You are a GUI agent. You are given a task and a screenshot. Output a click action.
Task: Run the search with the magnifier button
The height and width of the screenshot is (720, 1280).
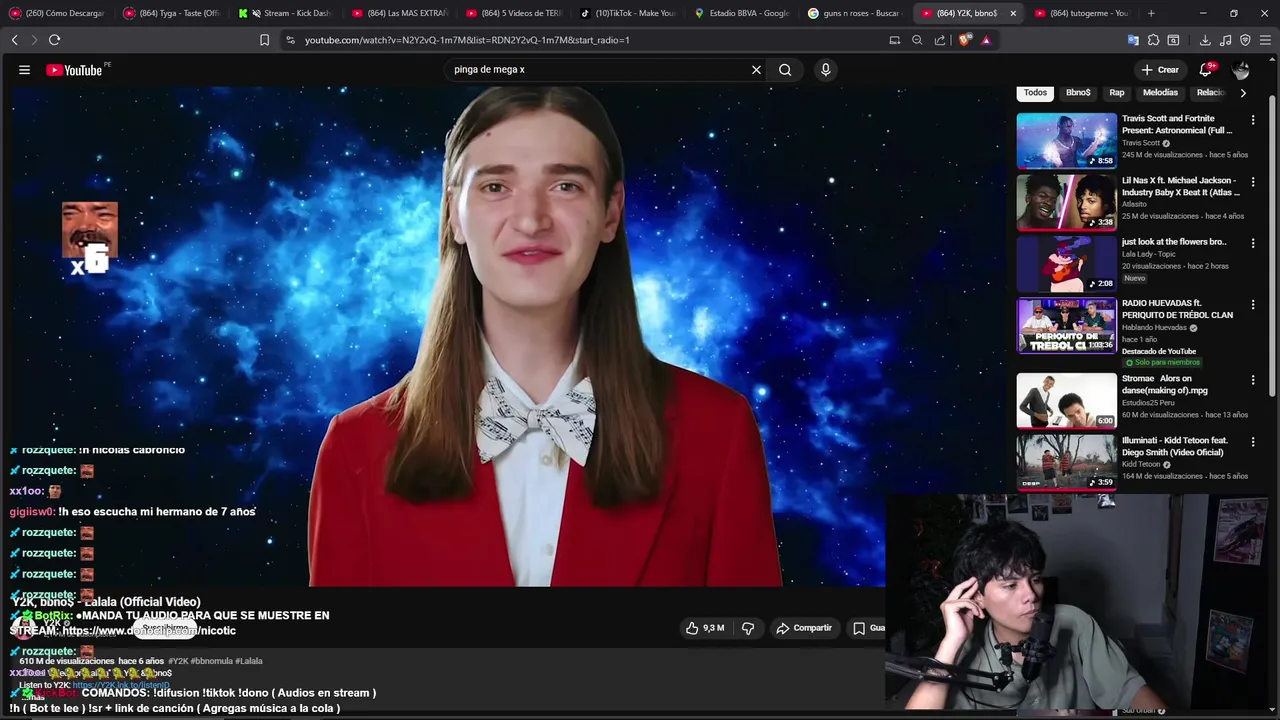(785, 70)
